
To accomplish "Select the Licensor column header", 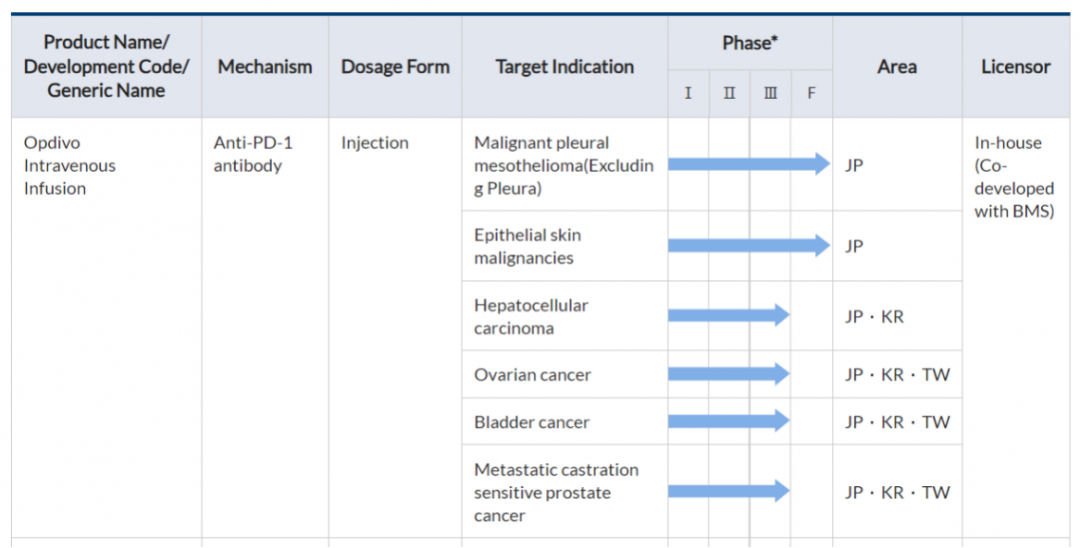I will point(1016,67).
